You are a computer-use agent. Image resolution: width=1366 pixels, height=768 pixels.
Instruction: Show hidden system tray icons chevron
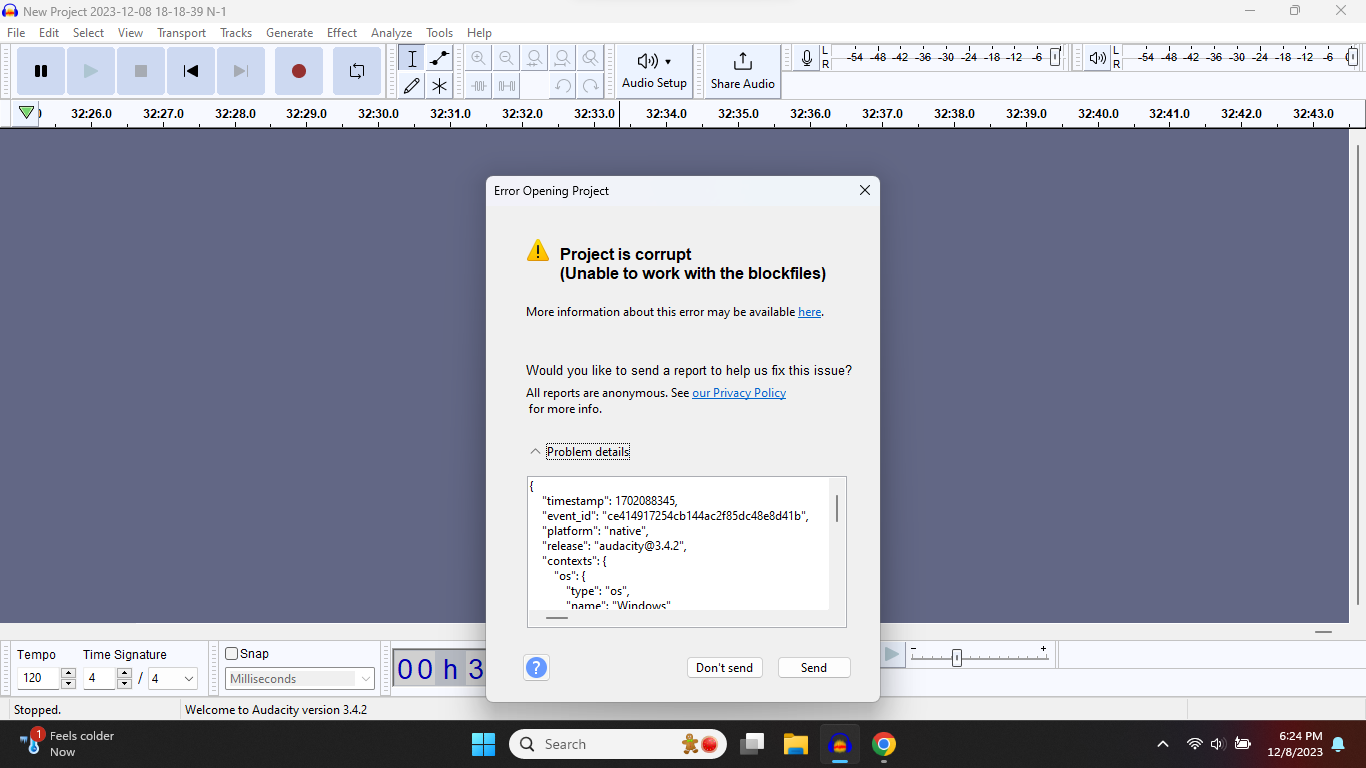(x=1162, y=744)
